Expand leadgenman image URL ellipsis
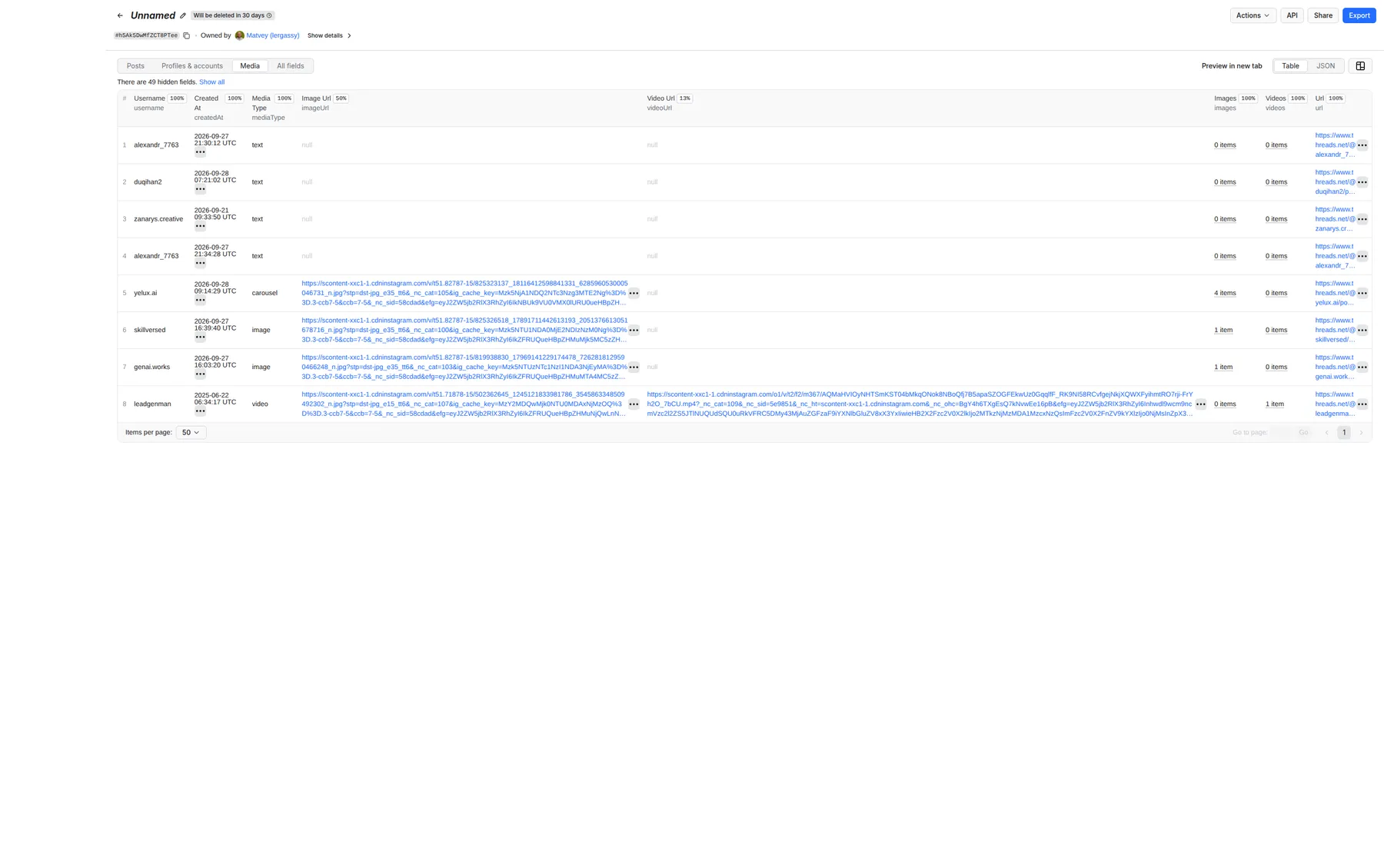Screen dimensions: 1384x868 pos(634,404)
